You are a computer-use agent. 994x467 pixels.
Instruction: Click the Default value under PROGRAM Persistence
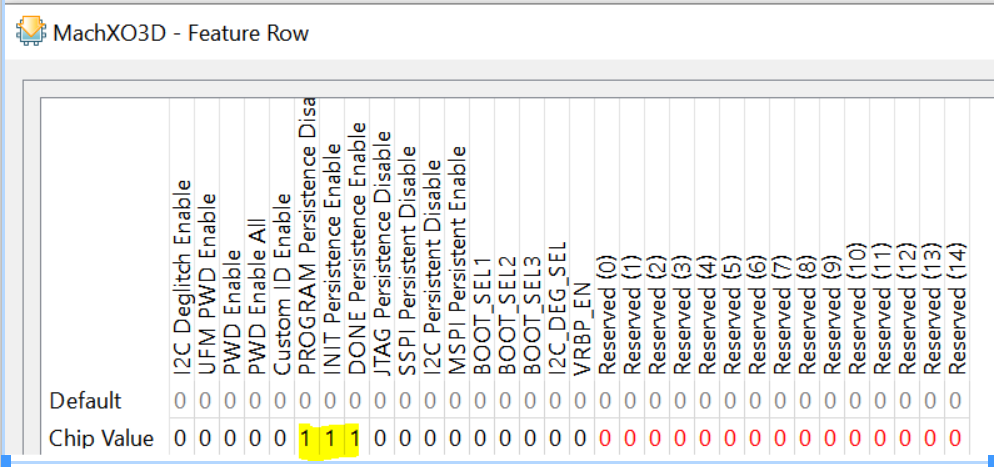click(x=305, y=401)
